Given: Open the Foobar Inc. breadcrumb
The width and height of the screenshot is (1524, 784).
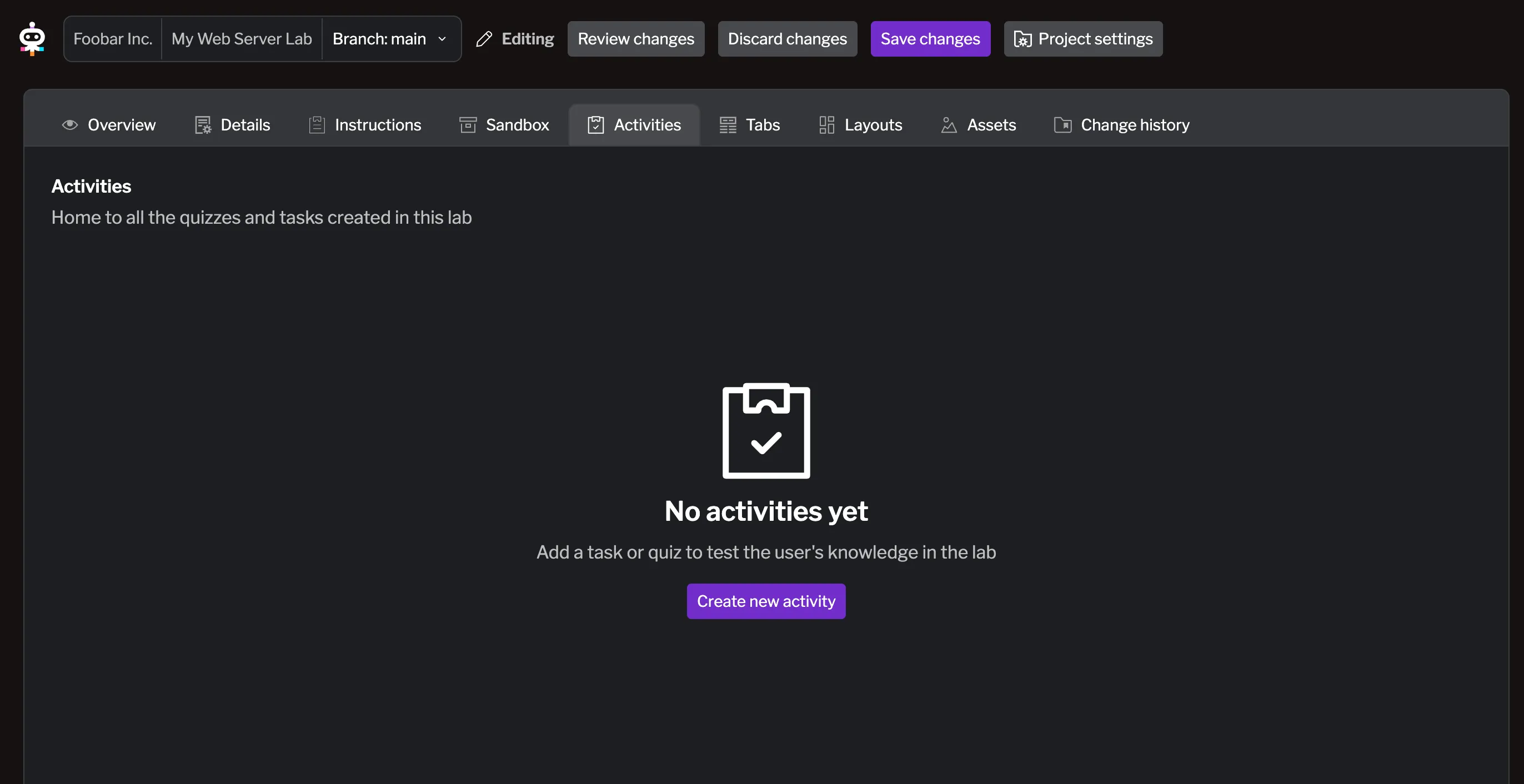Looking at the screenshot, I should click(112, 38).
